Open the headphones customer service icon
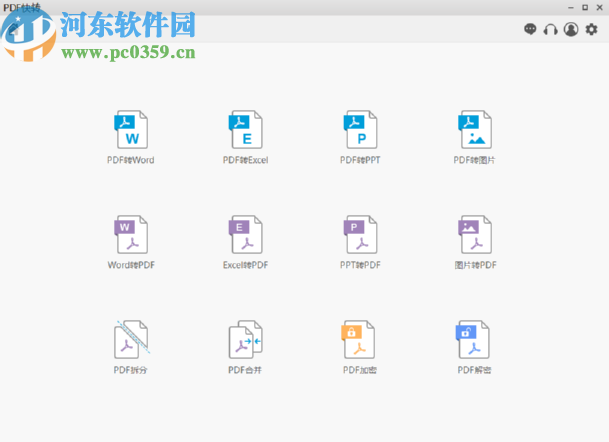The width and height of the screenshot is (609, 442). (x=550, y=29)
